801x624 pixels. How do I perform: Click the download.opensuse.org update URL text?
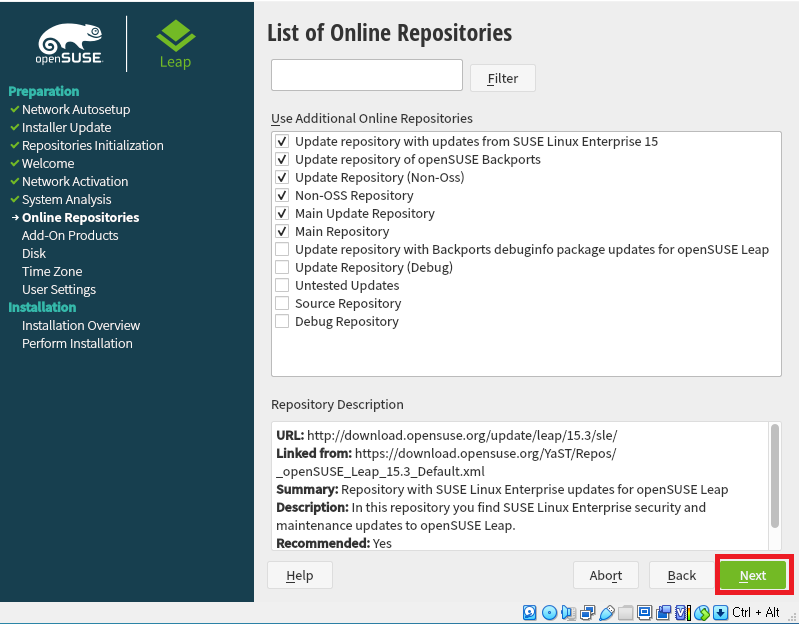click(462, 436)
